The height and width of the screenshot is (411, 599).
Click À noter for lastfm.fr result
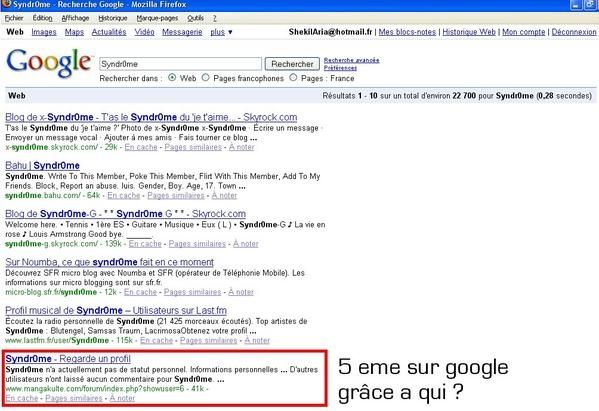257,340
